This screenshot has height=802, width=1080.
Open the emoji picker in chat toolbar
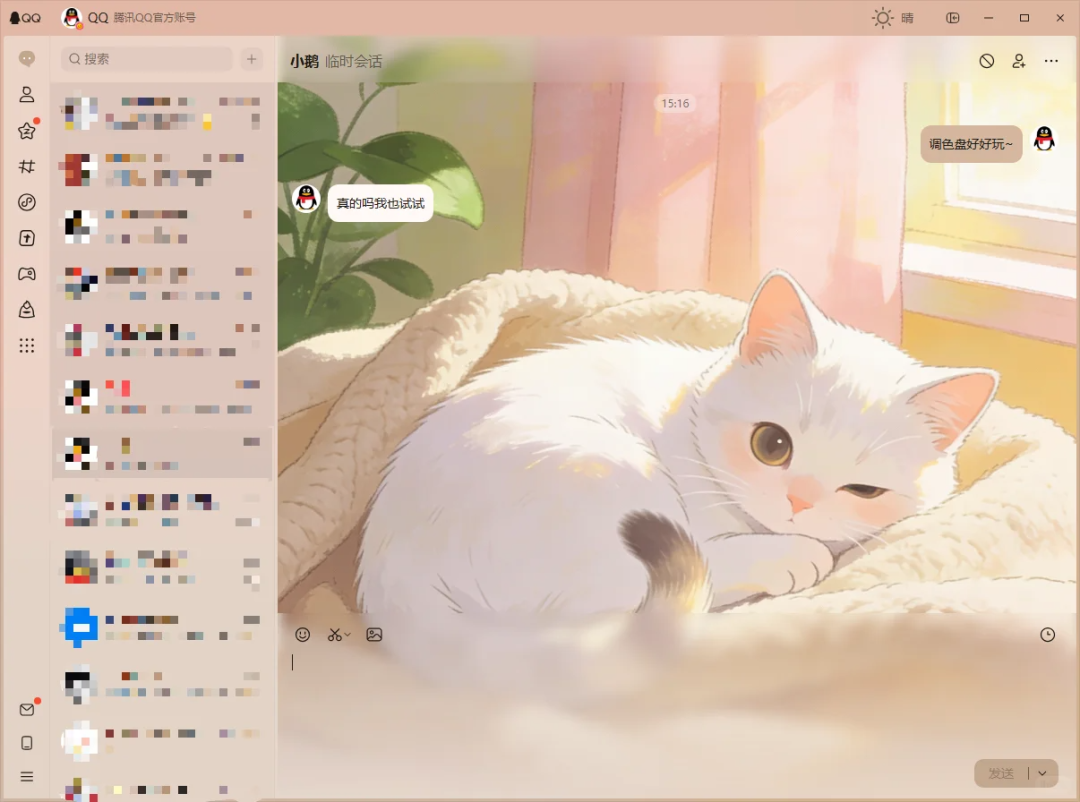point(303,634)
